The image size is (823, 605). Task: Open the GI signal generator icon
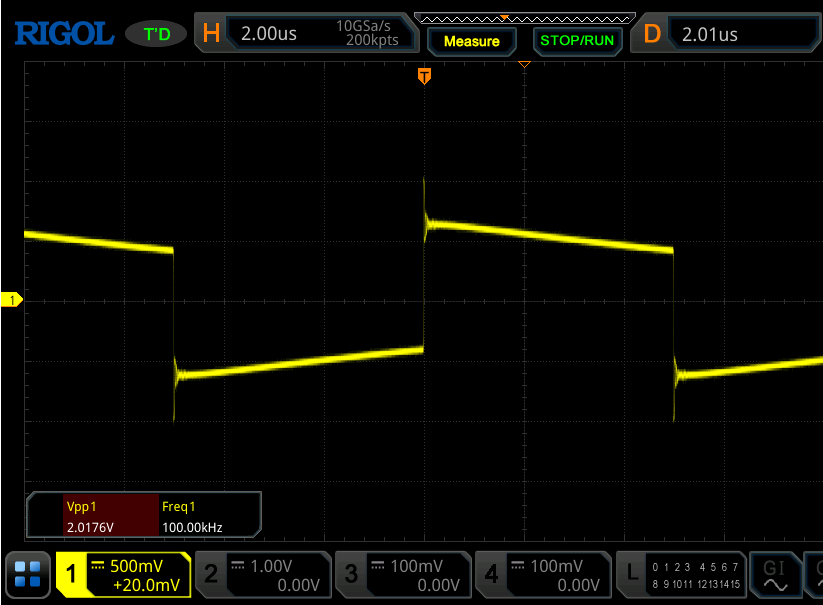(775, 575)
